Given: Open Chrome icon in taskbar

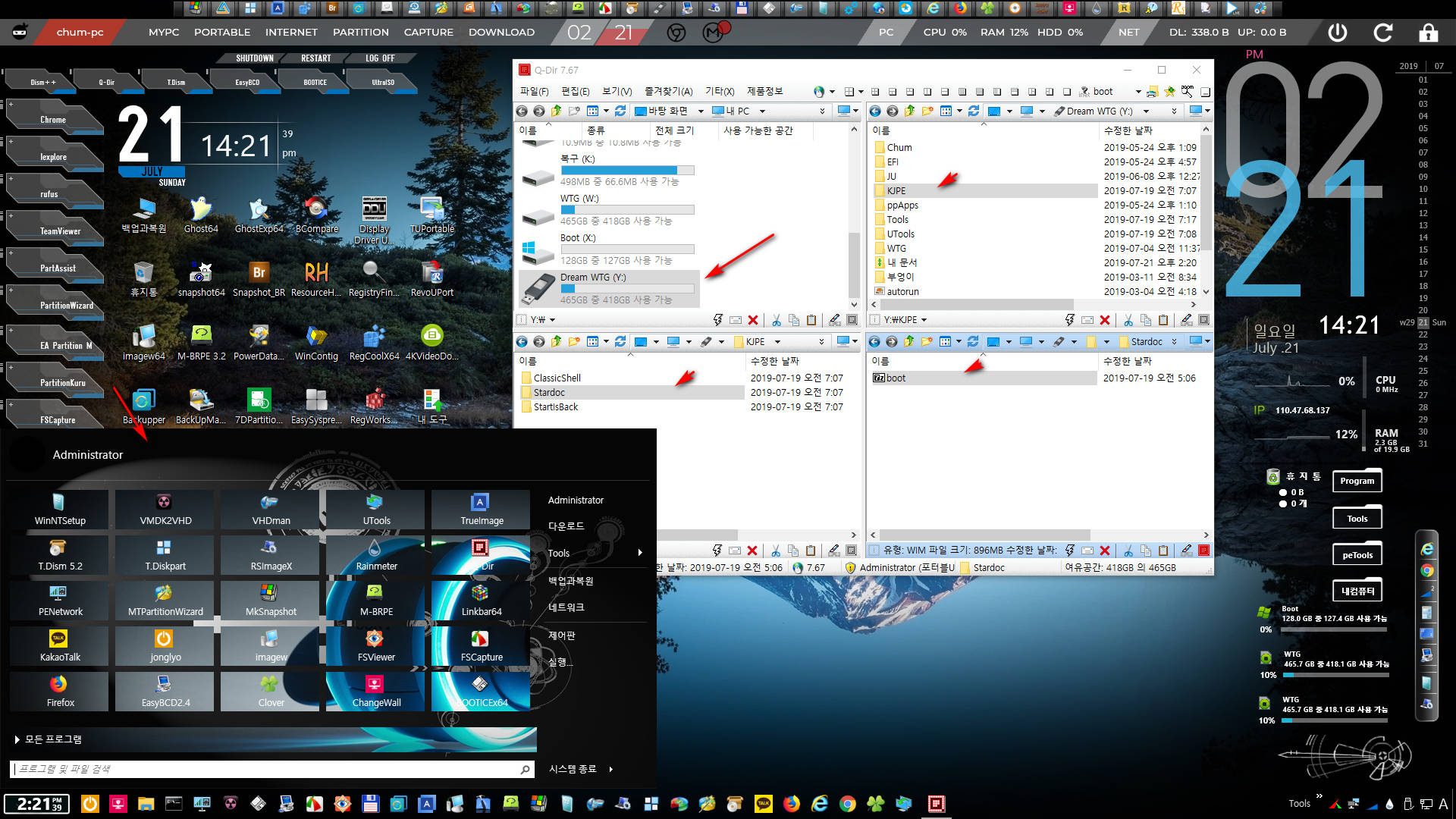Looking at the screenshot, I should tap(848, 804).
